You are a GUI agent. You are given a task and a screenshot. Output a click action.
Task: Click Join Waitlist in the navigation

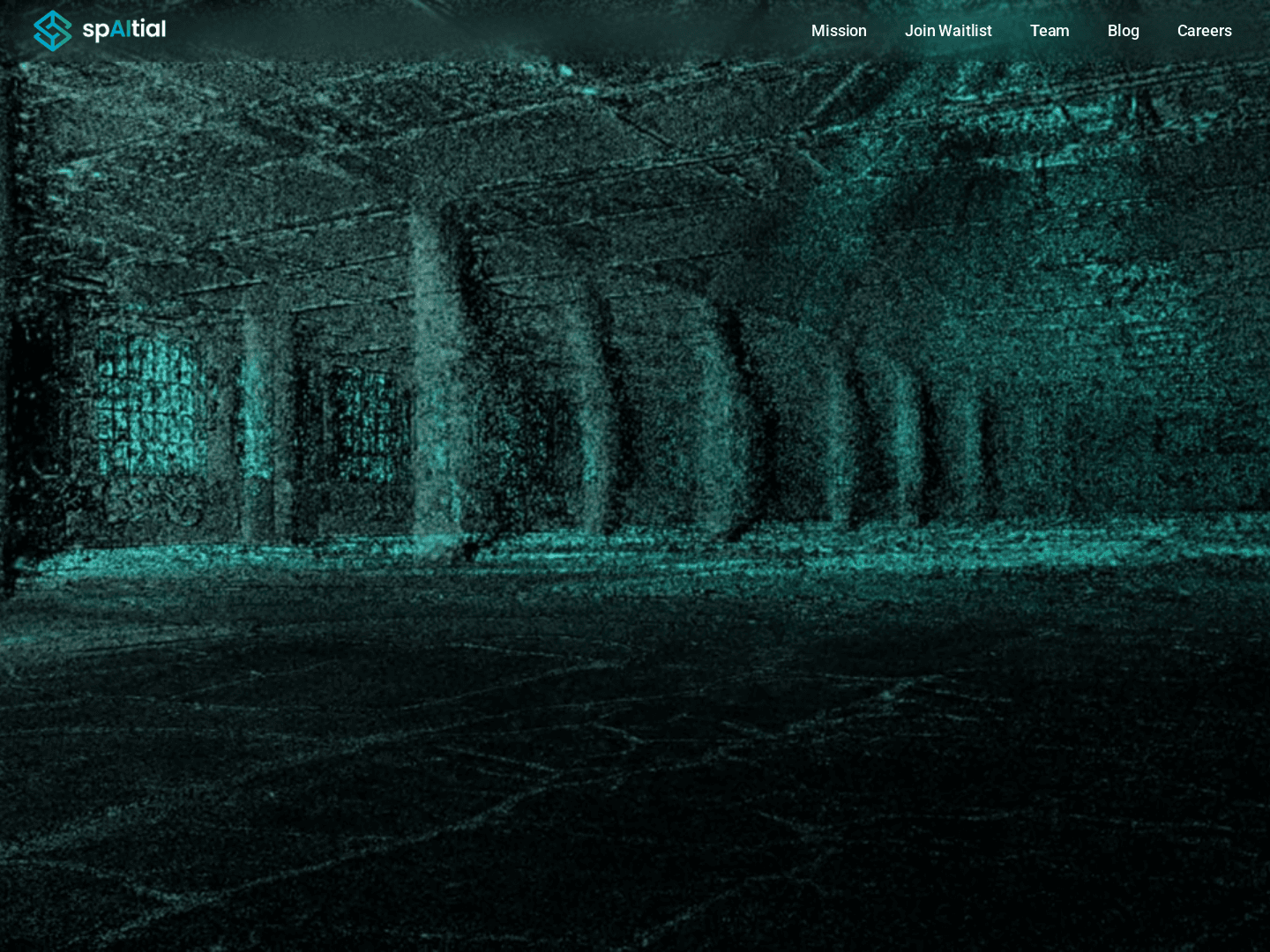pos(948,30)
